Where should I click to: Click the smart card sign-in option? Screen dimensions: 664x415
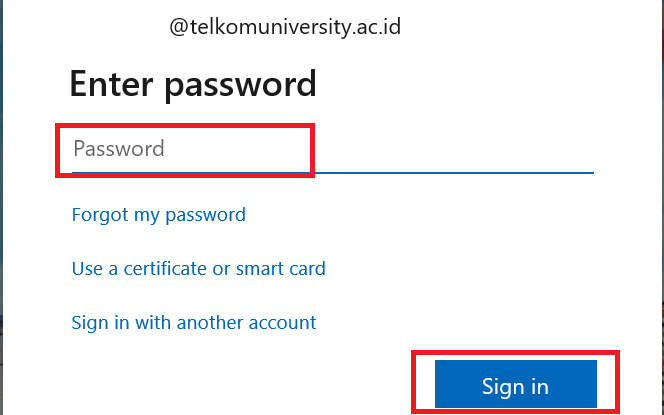[x=199, y=268]
